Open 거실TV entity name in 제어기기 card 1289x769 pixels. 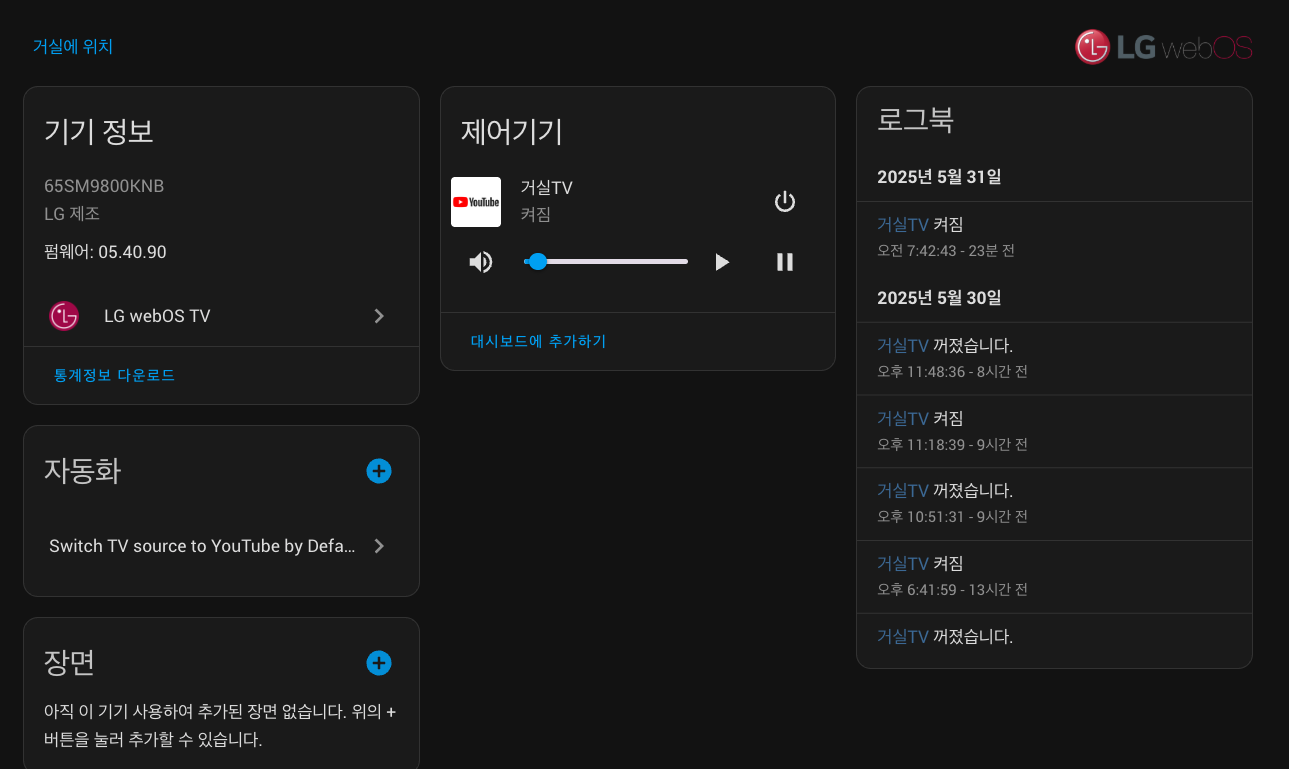coord(546,188)
